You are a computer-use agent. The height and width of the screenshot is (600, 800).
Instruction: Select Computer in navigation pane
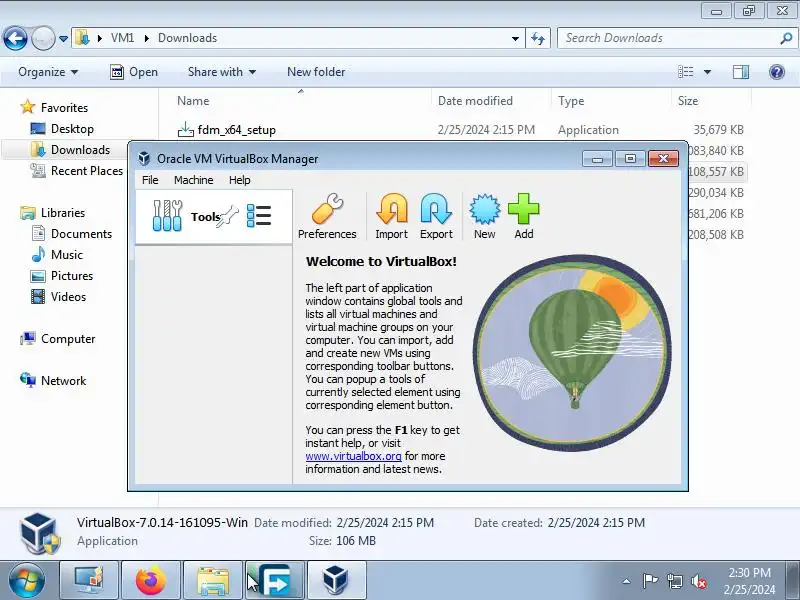coord(68,339)
